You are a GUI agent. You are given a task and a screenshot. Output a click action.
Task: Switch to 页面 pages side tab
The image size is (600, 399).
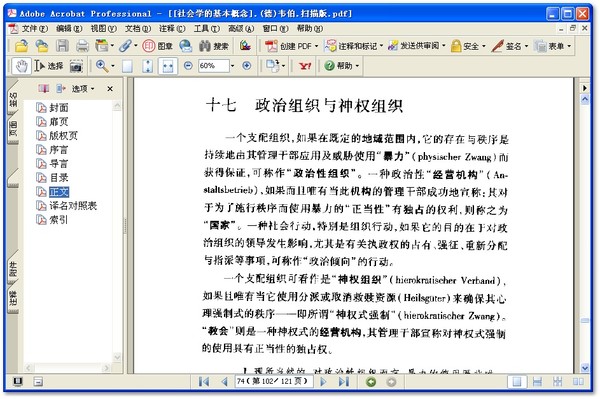coord(13,129)
